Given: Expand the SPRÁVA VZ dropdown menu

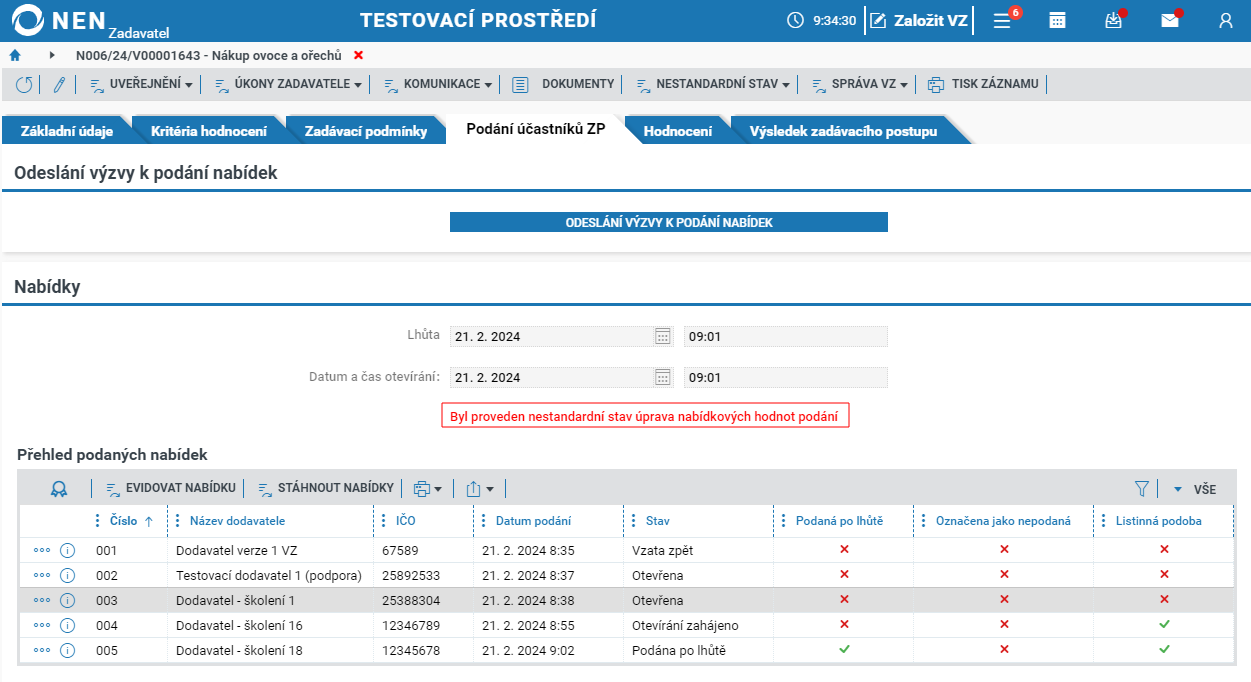Looking at the screenshot, I should pyautogui.click(x=859, y=85).
